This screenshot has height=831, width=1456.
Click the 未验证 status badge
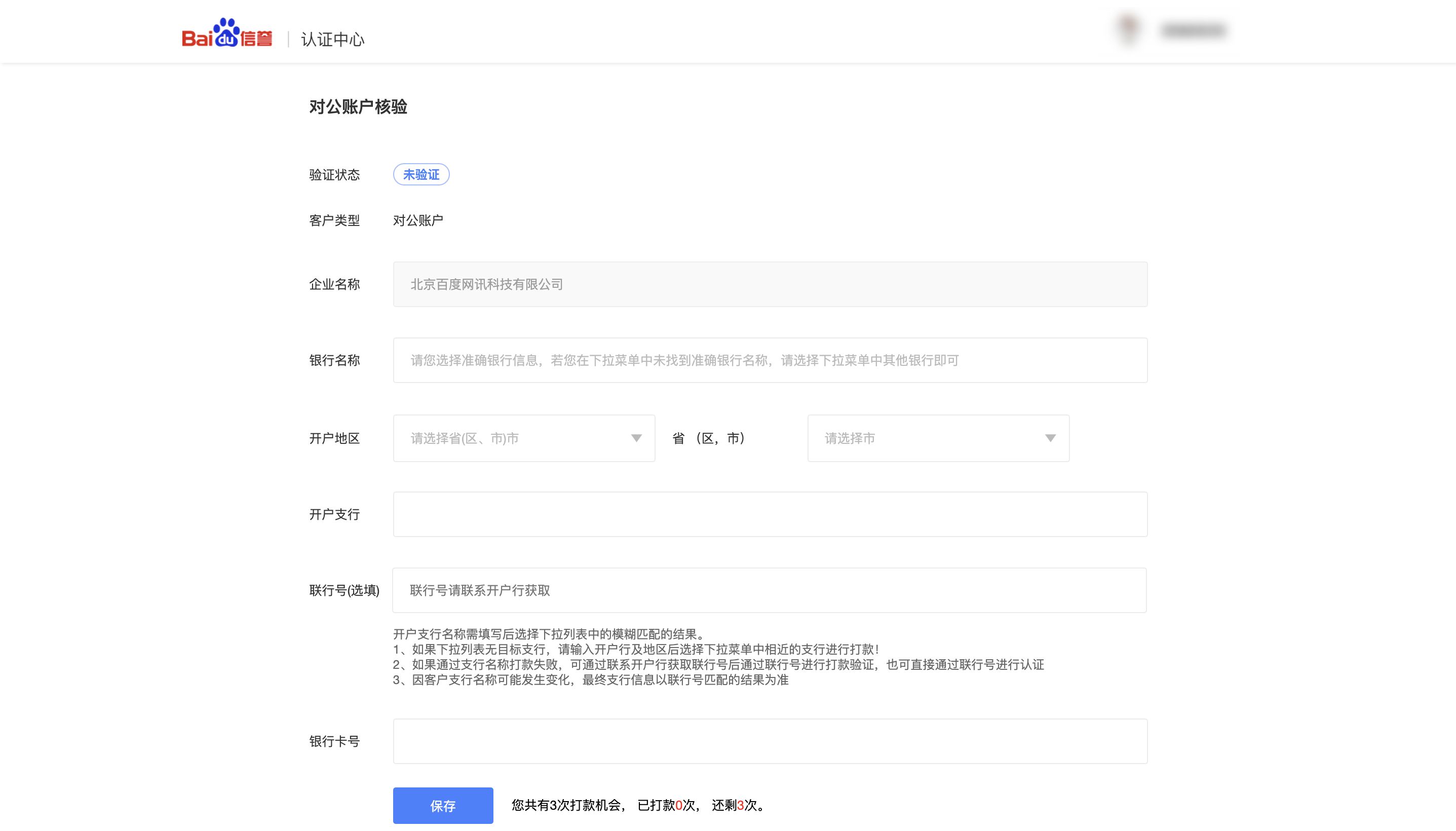[x=420, y=174]
